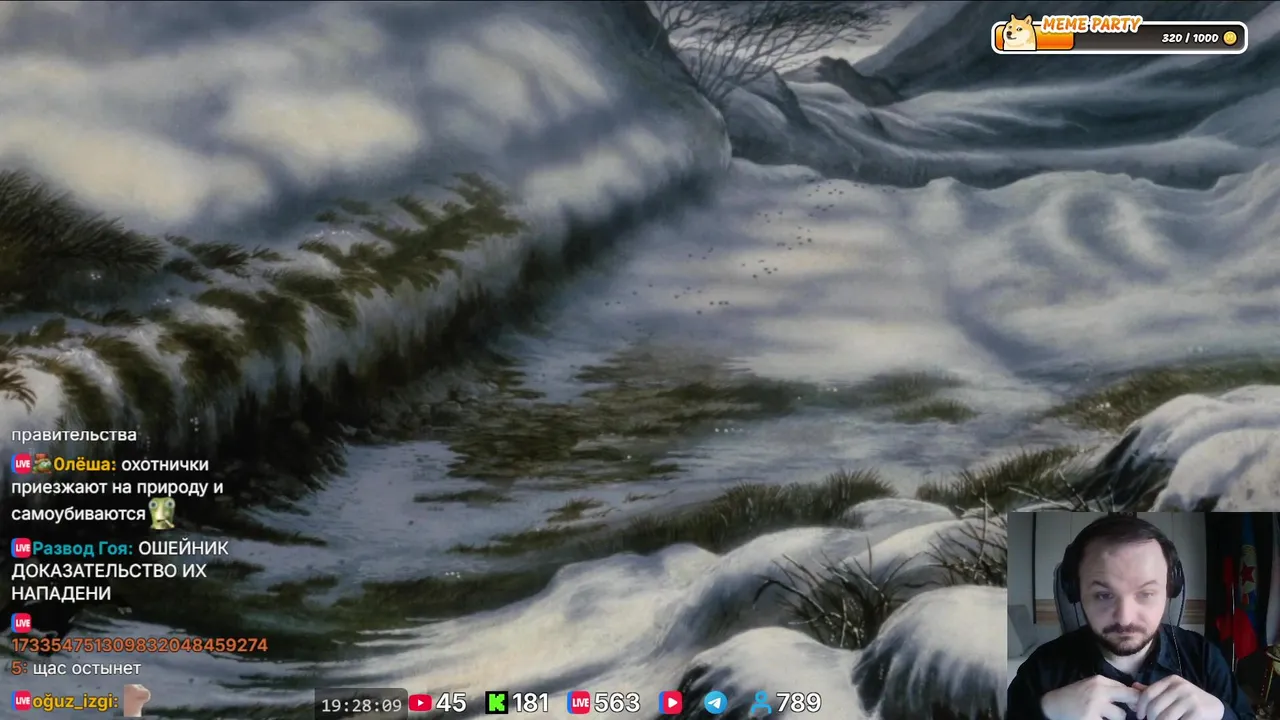Click the LIVE badge above the numeric username
1280x720 pixels.
point(22,623)
